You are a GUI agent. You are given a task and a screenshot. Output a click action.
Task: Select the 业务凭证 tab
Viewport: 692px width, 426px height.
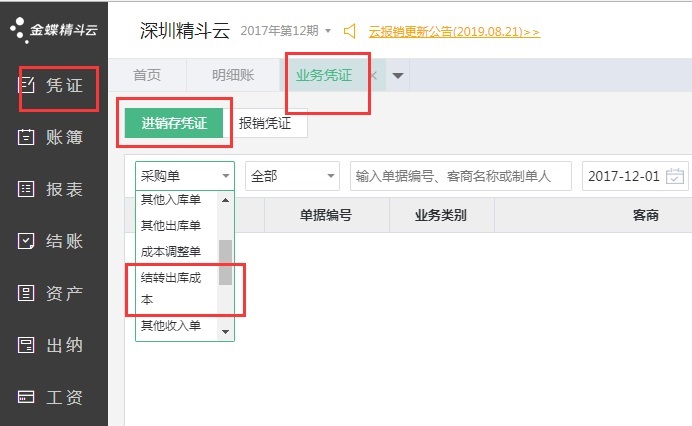coord(324,75)
